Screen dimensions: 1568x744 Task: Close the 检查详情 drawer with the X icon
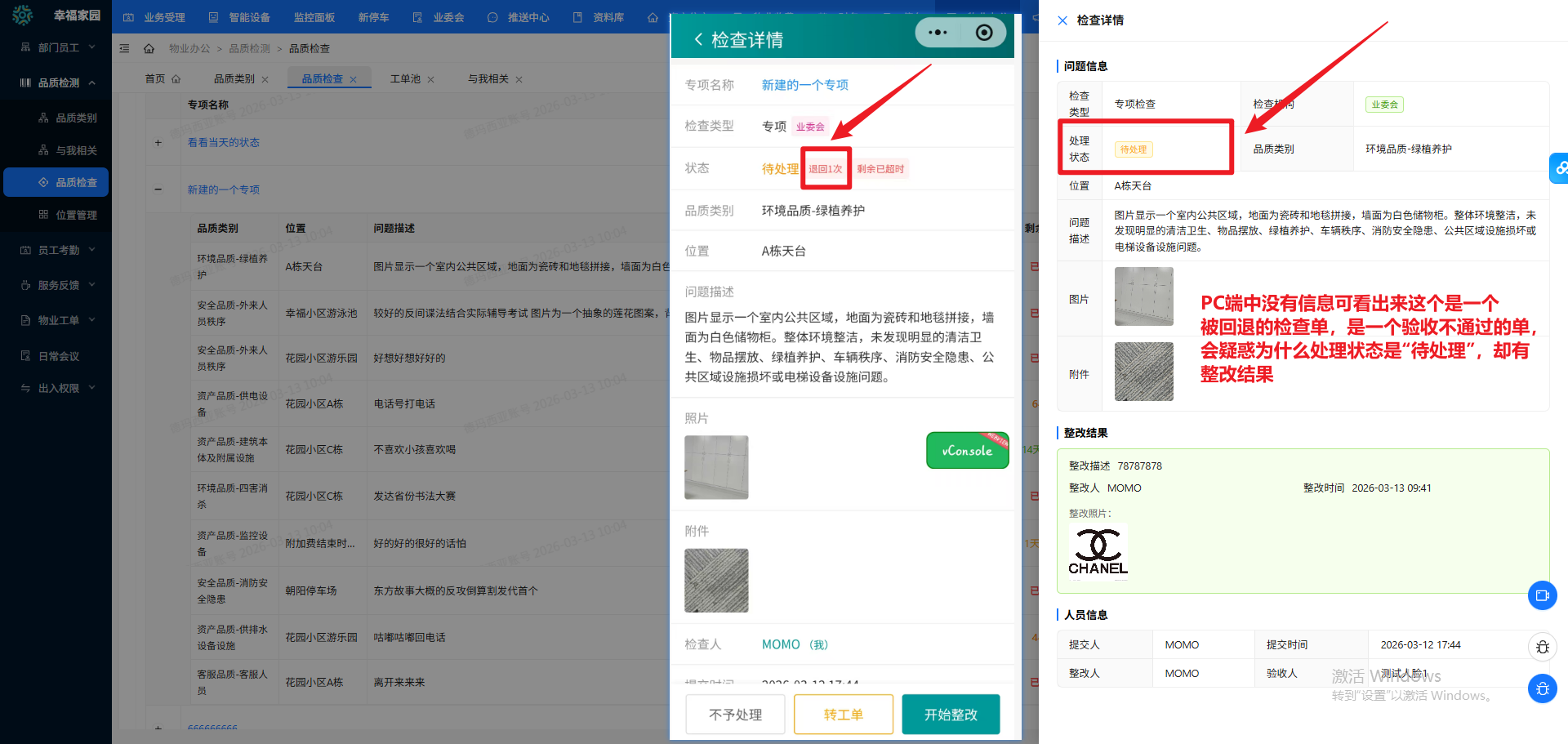point(1062,20)
